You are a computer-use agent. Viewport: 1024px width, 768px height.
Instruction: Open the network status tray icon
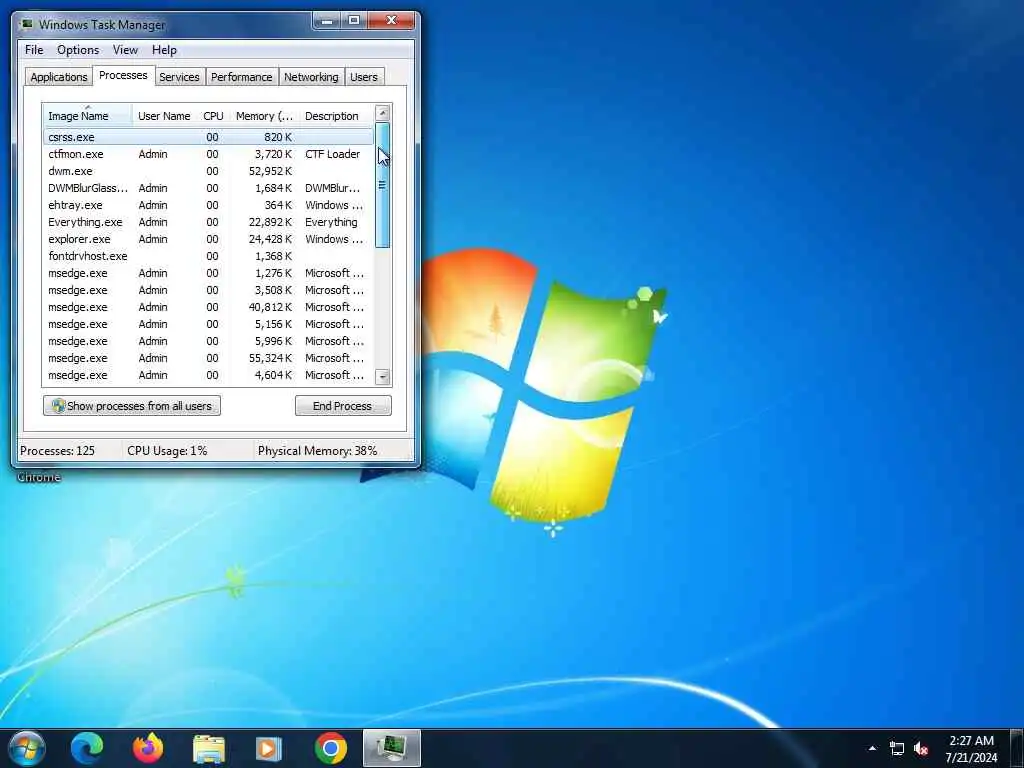(897, 748)
